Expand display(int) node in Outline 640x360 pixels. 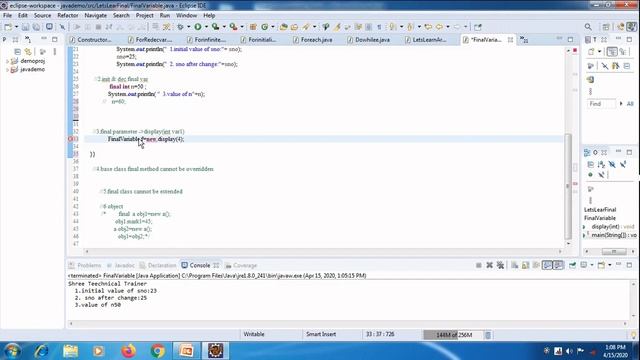584,227
